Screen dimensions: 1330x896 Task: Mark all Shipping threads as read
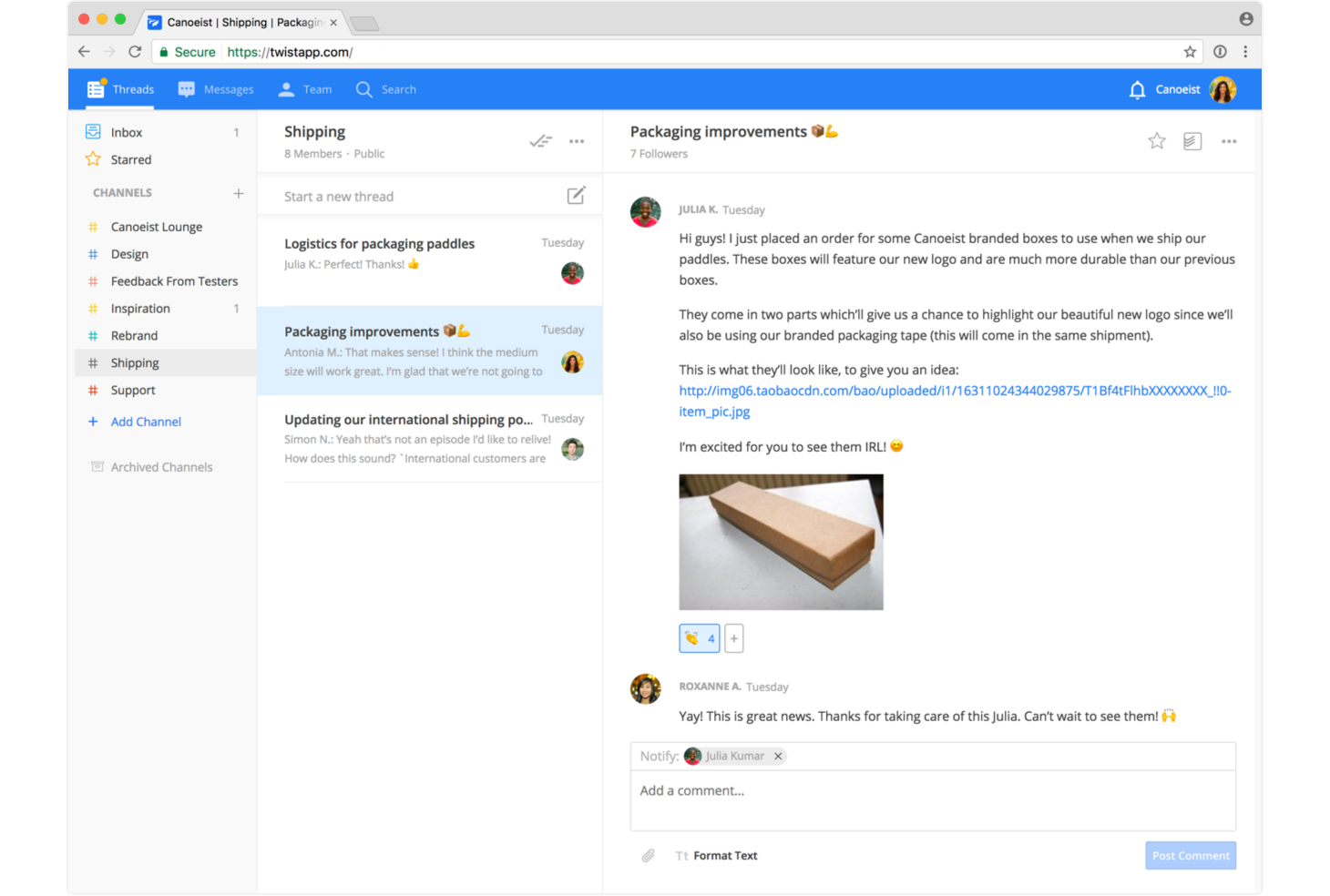pos(541,141)
